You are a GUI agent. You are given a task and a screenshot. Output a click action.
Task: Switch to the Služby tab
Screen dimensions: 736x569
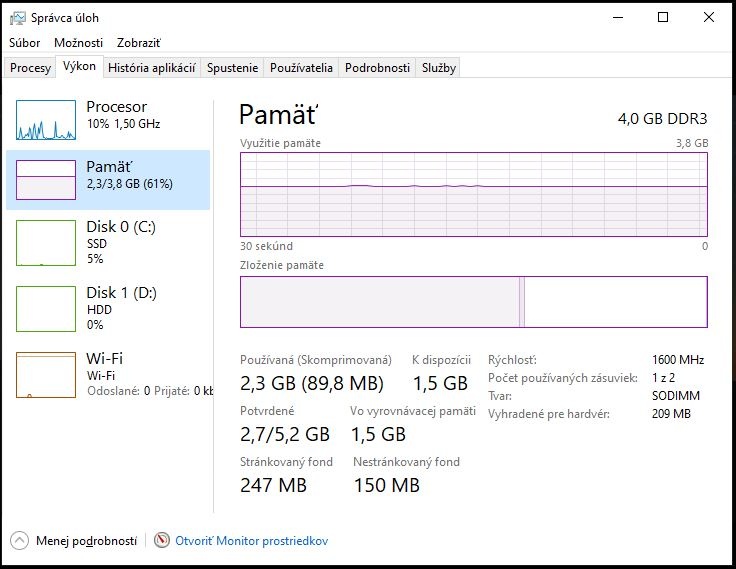[x=439, y=68]
